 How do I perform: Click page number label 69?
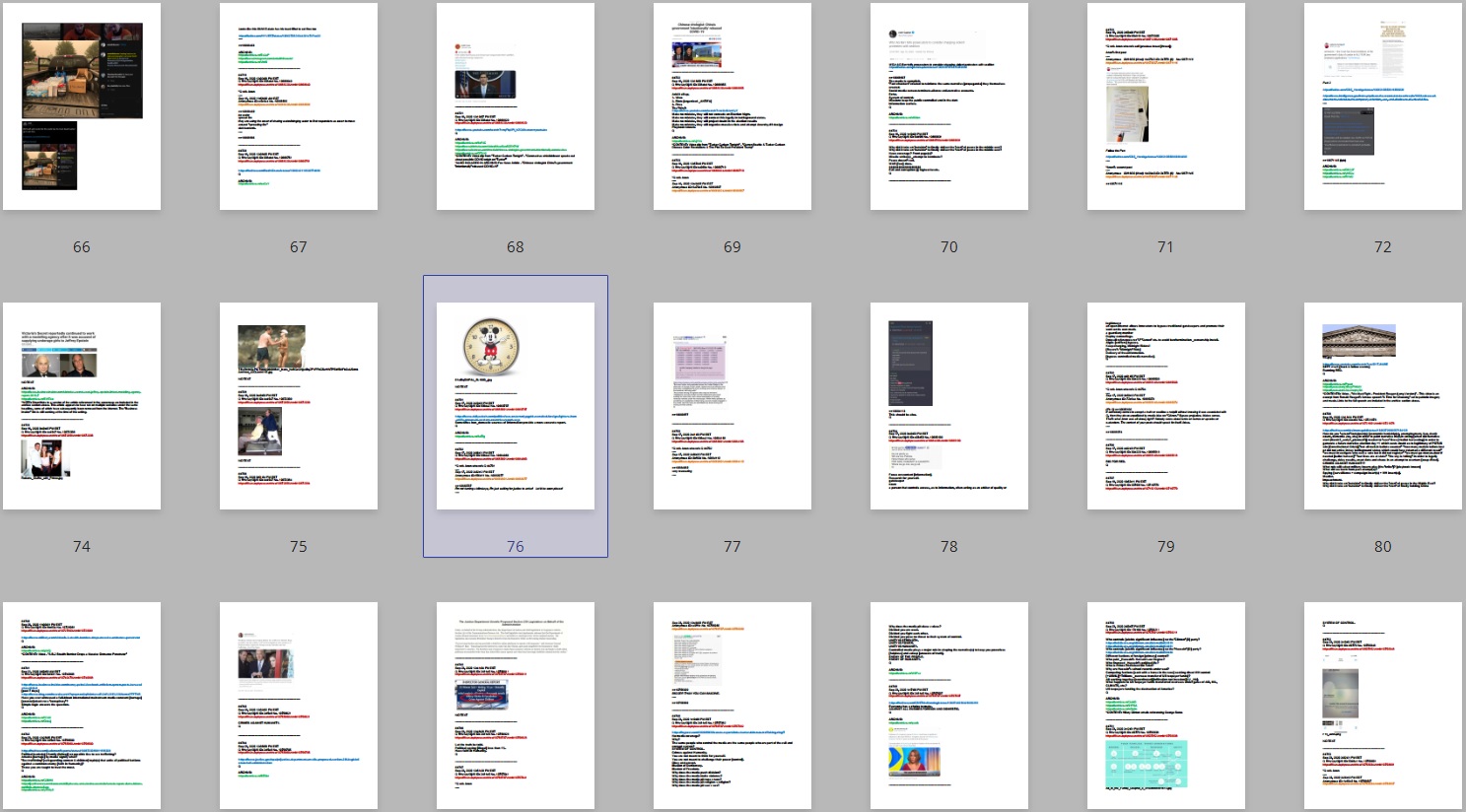click(733, 247)
